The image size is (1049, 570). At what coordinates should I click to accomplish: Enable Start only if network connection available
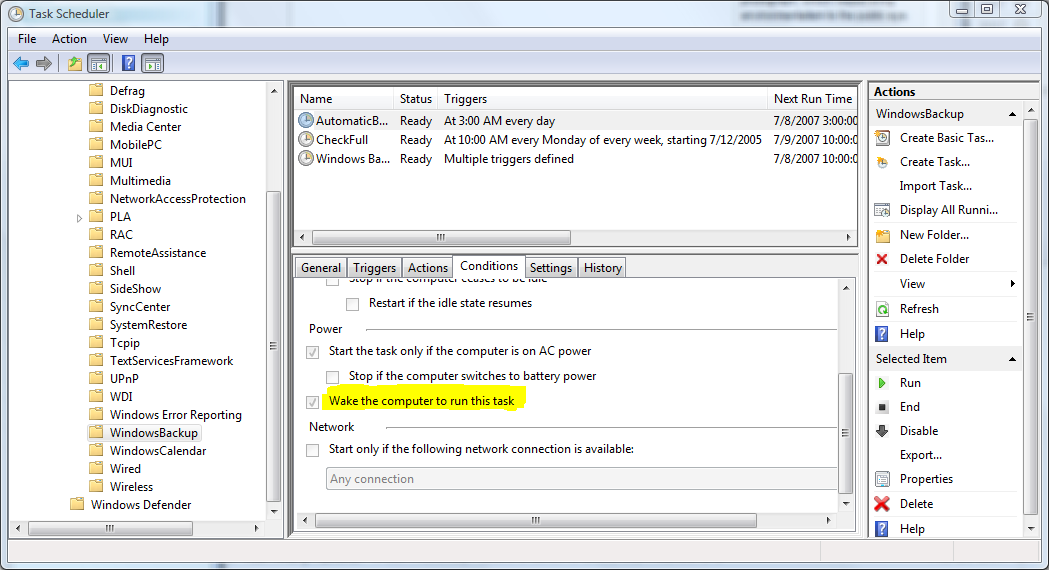click(x=313, y=450)
